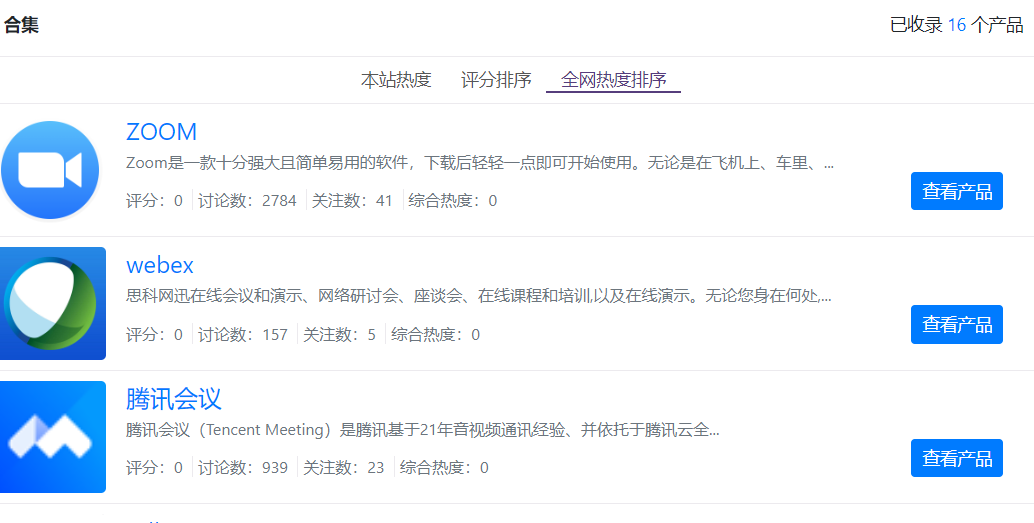Click the Tencent Meeting description text
Screen dimensions: 1034x523
pos(422,430)
